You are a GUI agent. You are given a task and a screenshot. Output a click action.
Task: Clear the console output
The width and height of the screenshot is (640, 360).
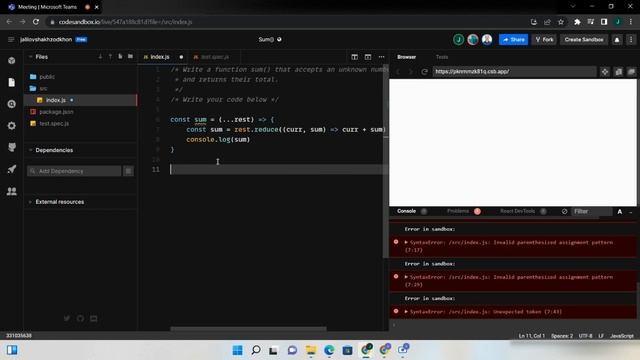564,211
